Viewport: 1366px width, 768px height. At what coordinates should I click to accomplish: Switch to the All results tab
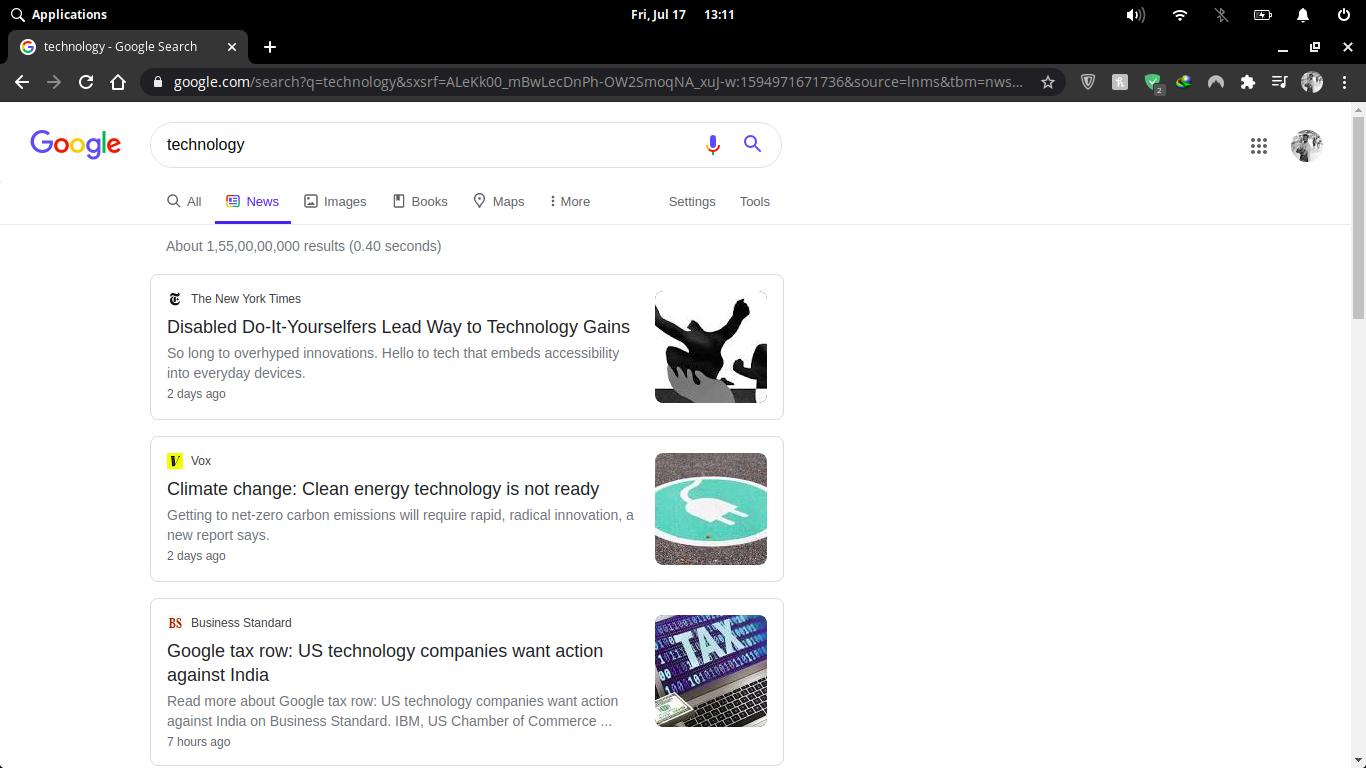coord(184,202)
